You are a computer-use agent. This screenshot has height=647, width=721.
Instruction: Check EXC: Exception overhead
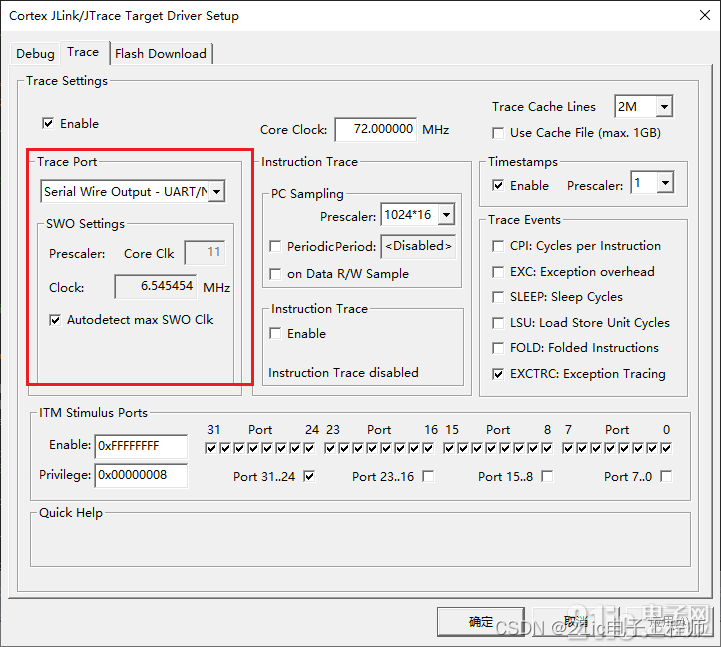pos(498,272)
